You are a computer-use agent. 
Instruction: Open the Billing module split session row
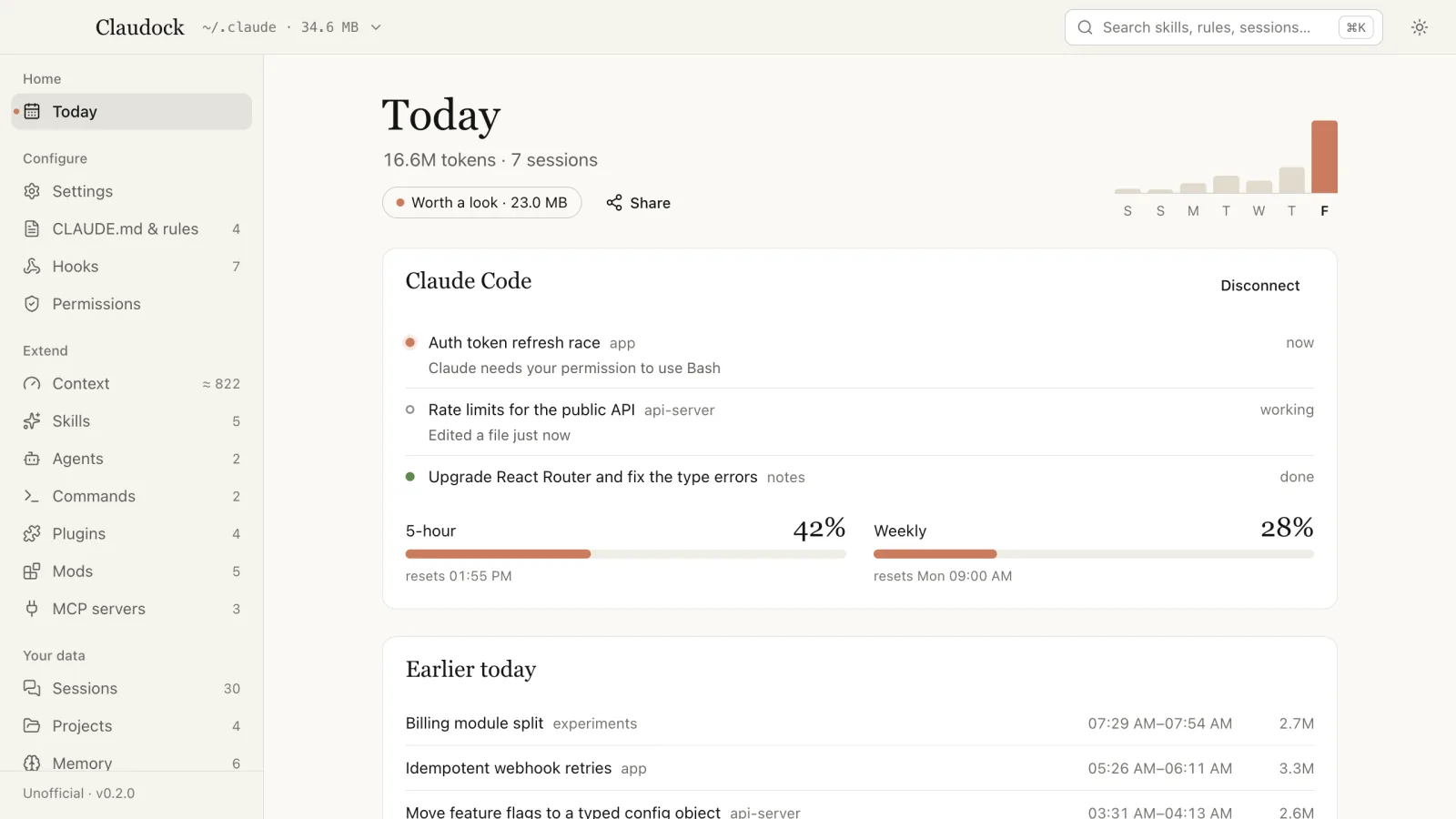pos(860,723)
